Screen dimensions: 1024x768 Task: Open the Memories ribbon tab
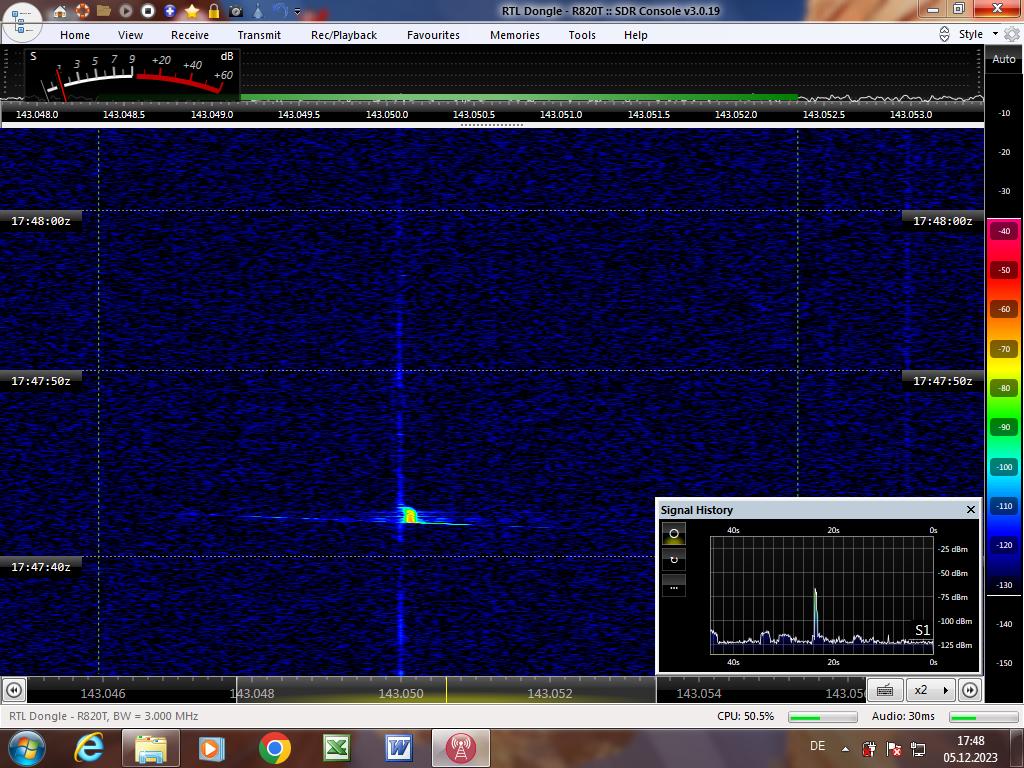pos(515,35)
